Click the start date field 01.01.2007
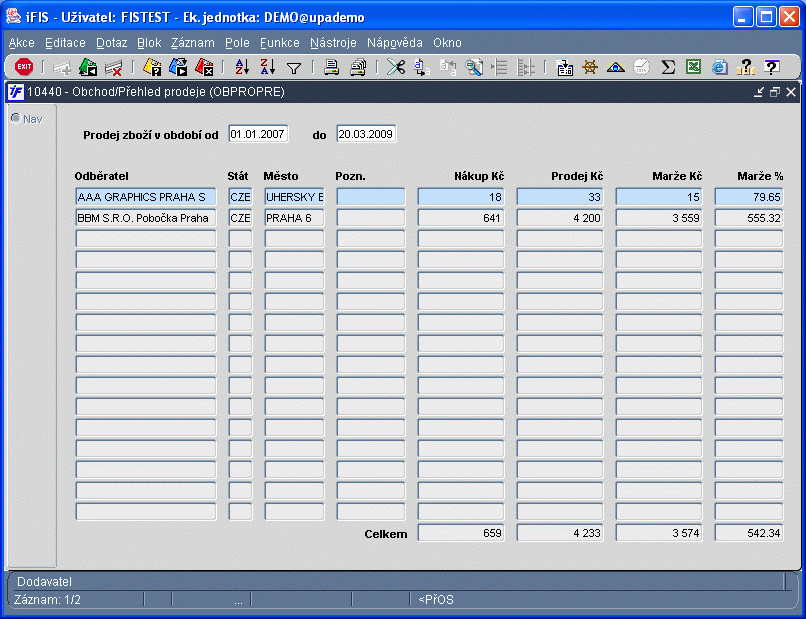Screen dimensions: 806x619 tap(258, 134)
